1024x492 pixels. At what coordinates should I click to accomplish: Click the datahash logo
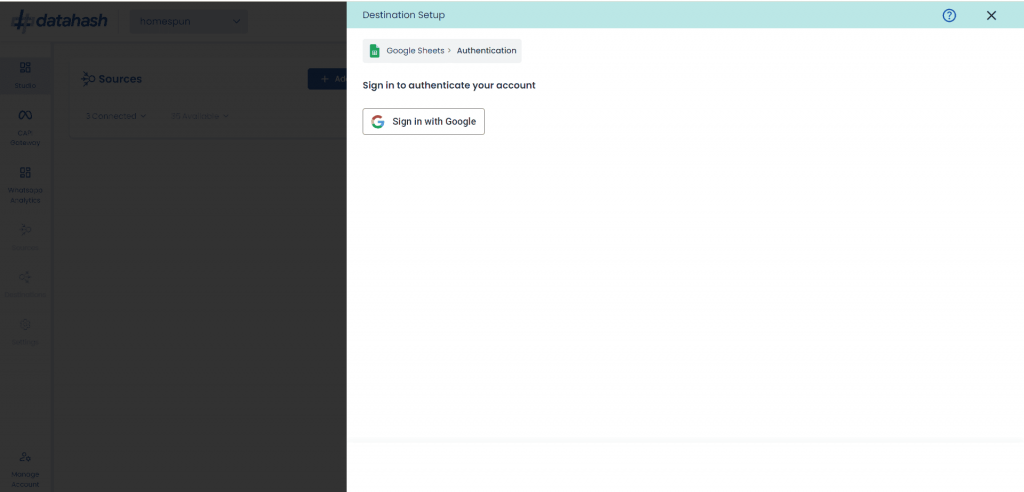pyautogui.click(x=59, y=21)
